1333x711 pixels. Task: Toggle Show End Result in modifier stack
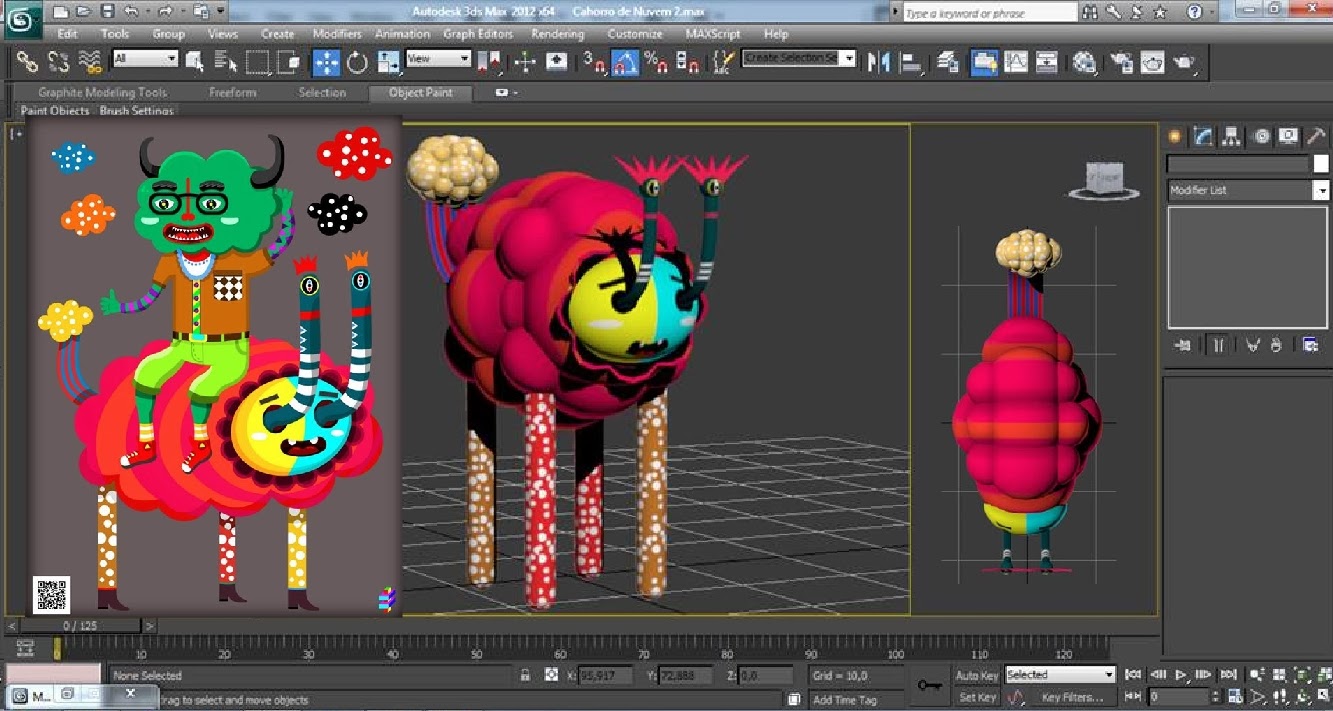click(1218, 345)
